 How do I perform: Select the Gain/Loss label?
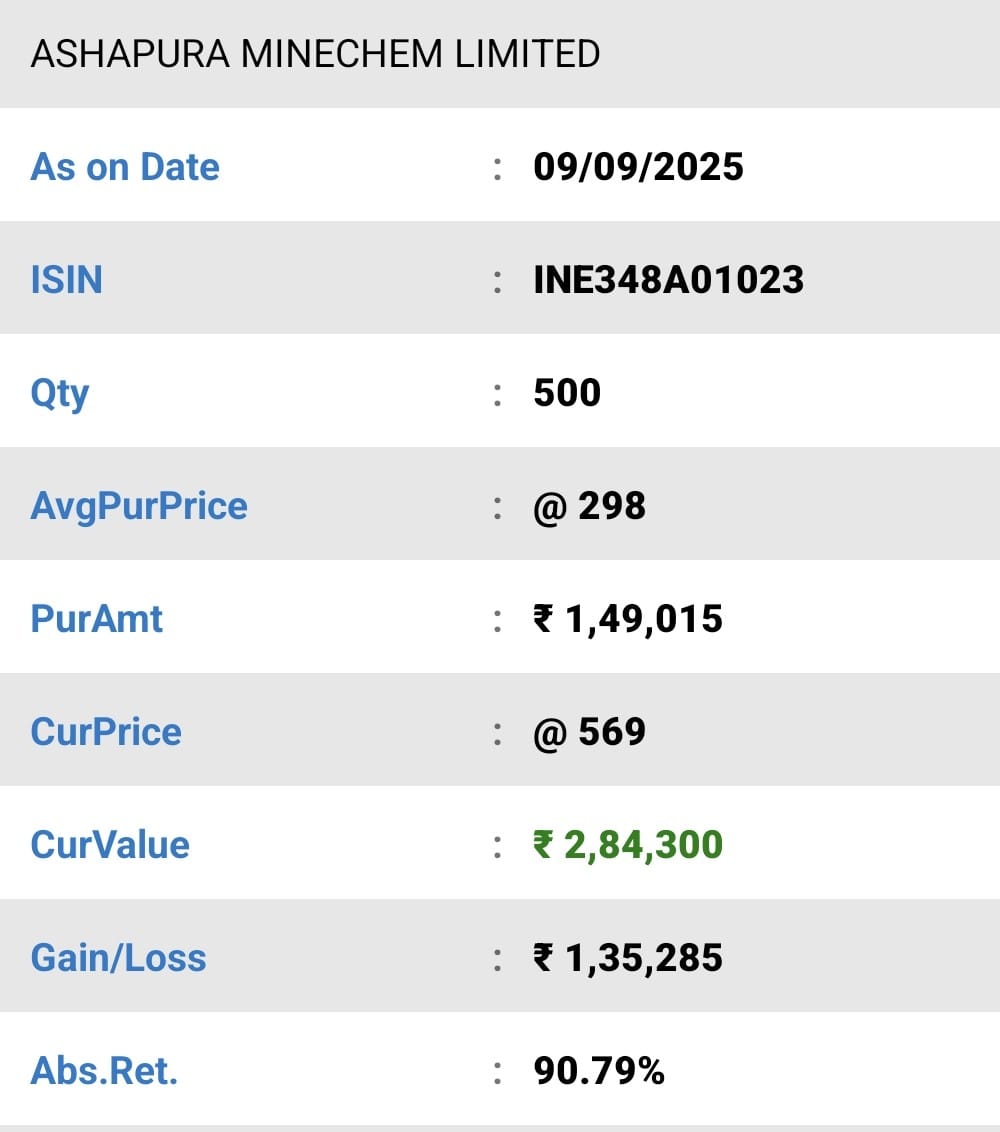point(118,957)
